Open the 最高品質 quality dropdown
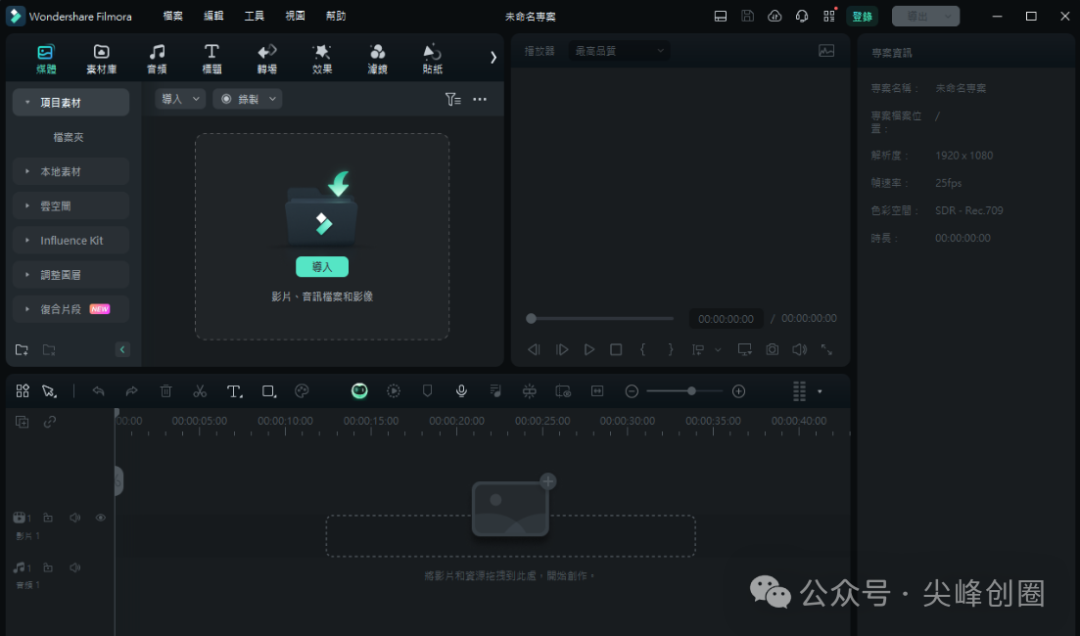This screenshot has width=1080, height=636. (x=619, y=51)
